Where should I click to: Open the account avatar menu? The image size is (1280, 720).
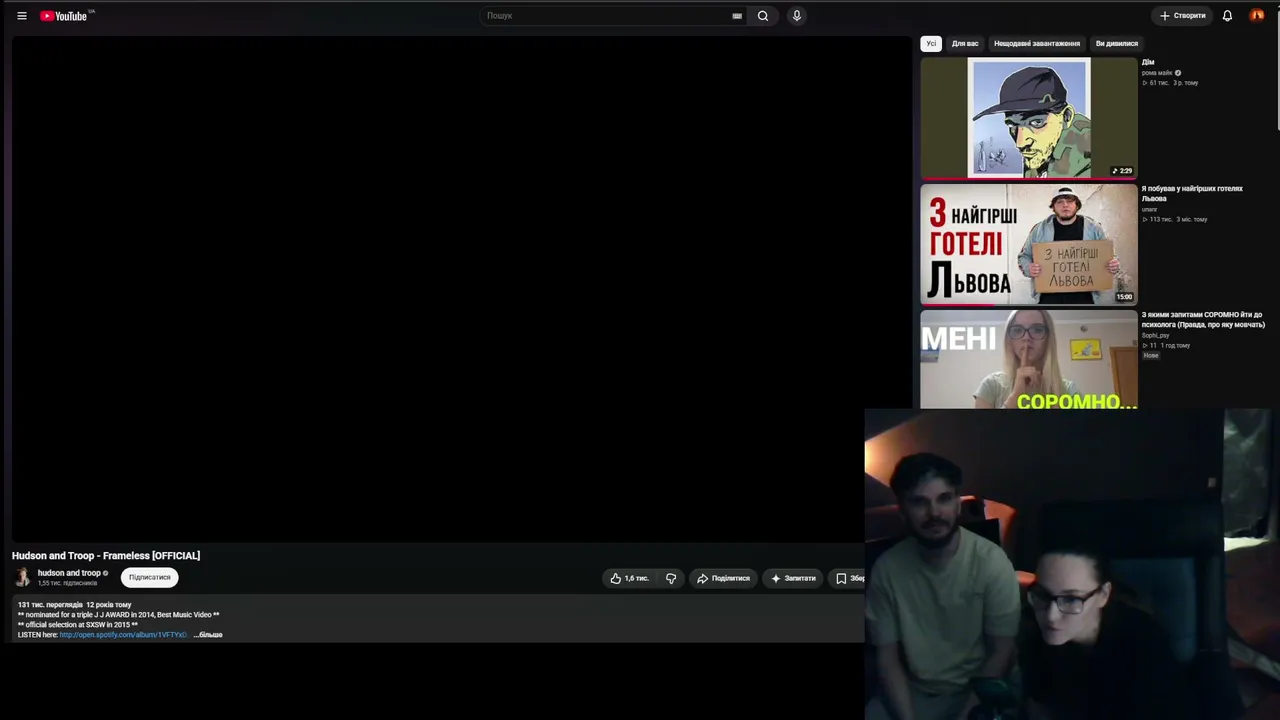[x=1257, y=16]
